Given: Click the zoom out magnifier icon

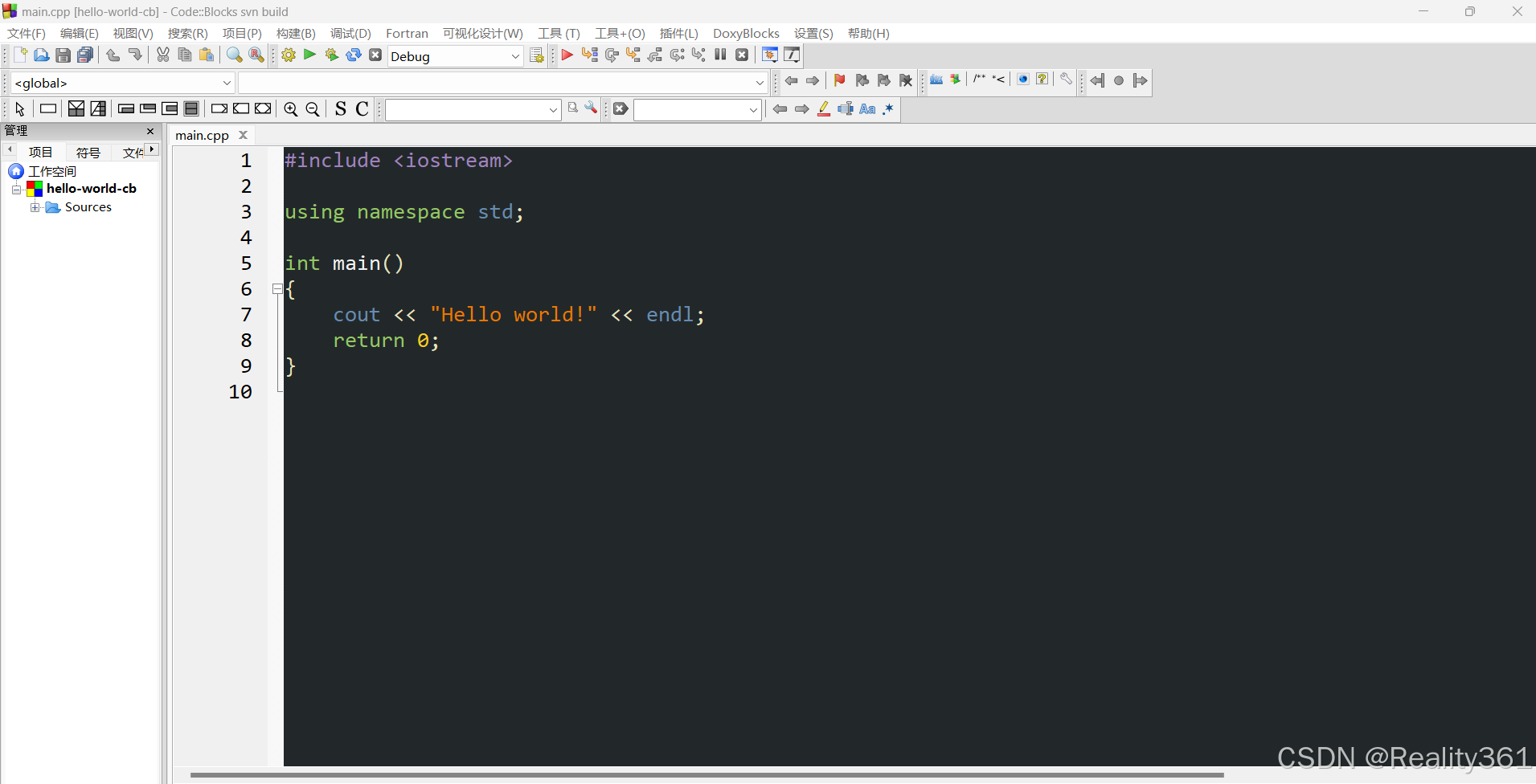Looking at the screenshot, I should click(x=313, y=109).
